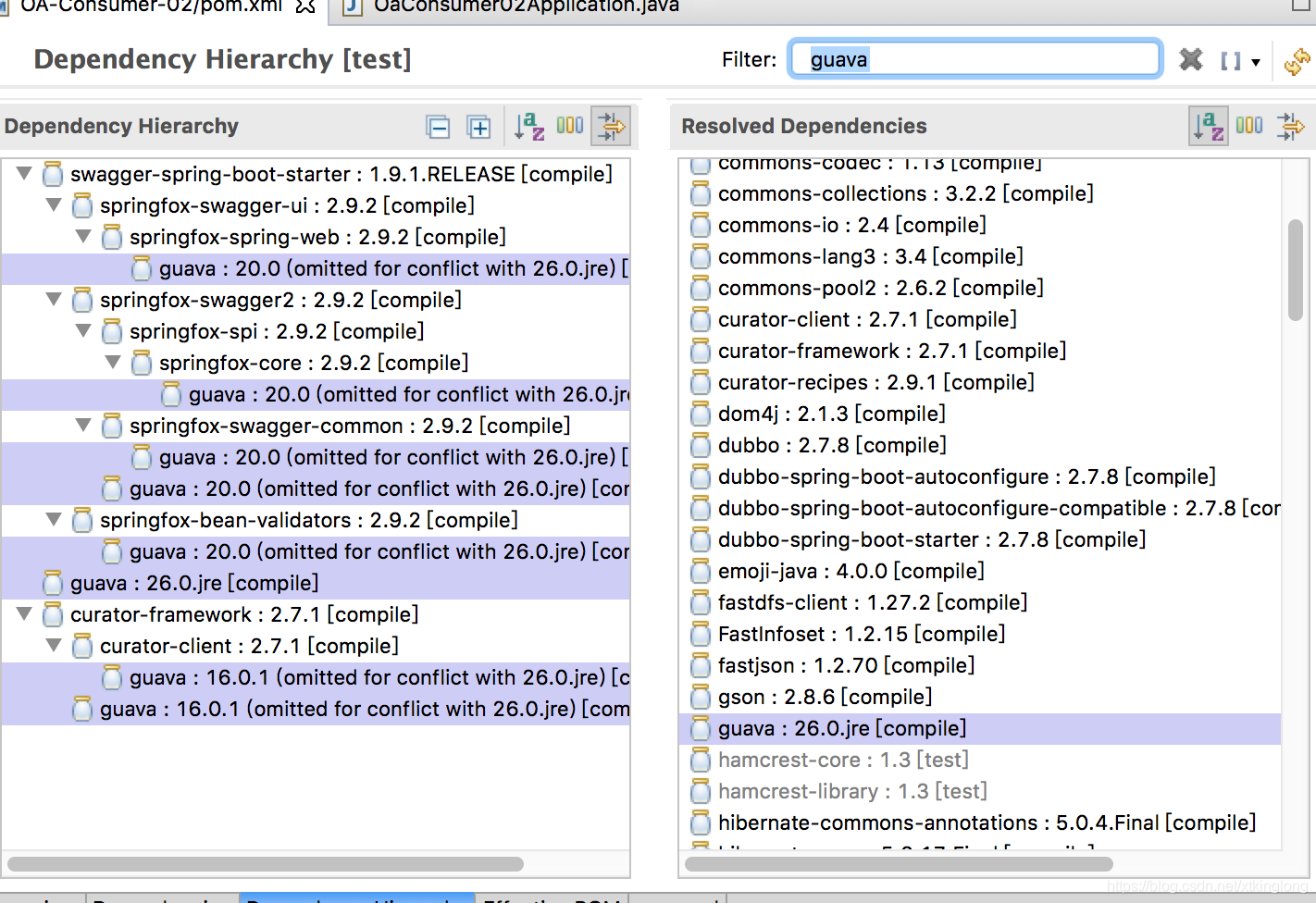Sort Resolved Dependencies alphabetically
The width and height of the screenshot is (1316, 903).
pyautogui.click(x=1208, y=126)
